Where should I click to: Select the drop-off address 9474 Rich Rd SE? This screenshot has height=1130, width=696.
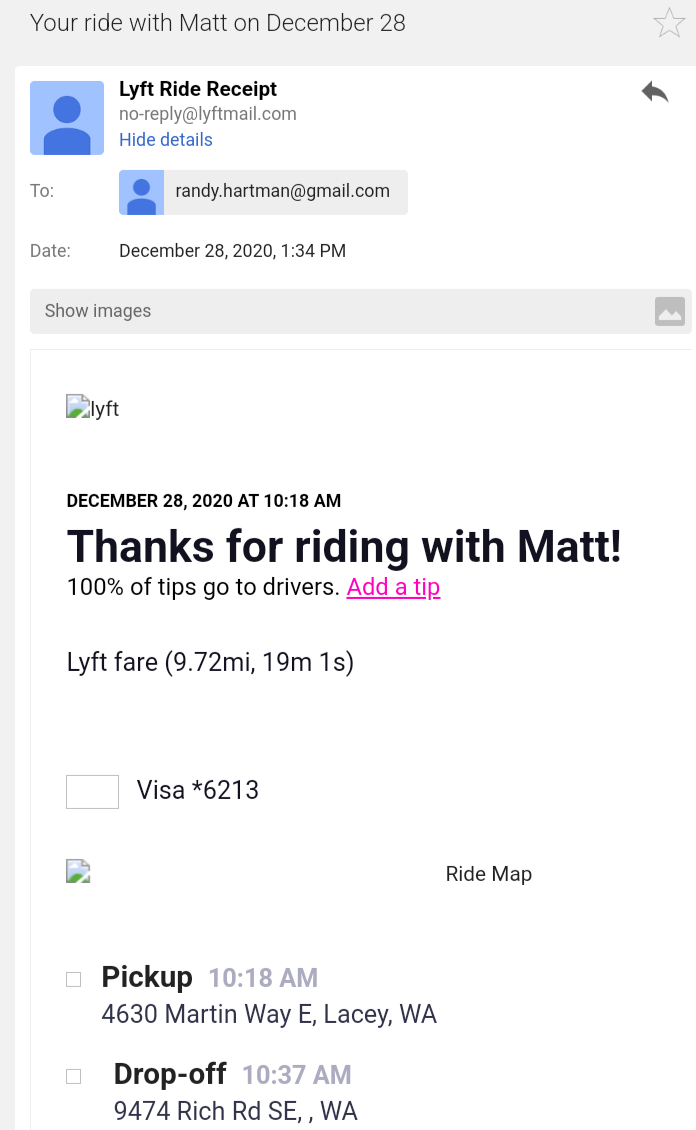[x=236, y=1110]
